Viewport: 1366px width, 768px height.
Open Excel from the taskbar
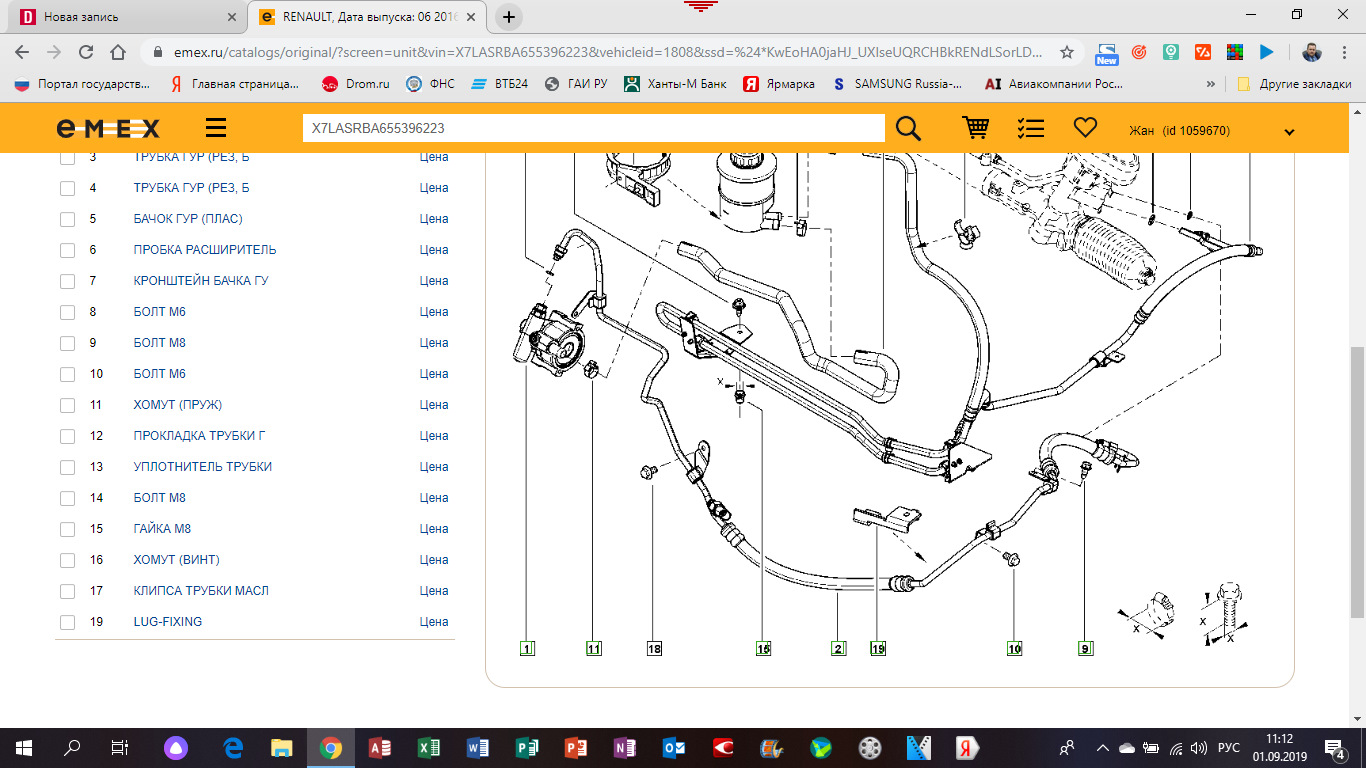[x=429, y=747]
